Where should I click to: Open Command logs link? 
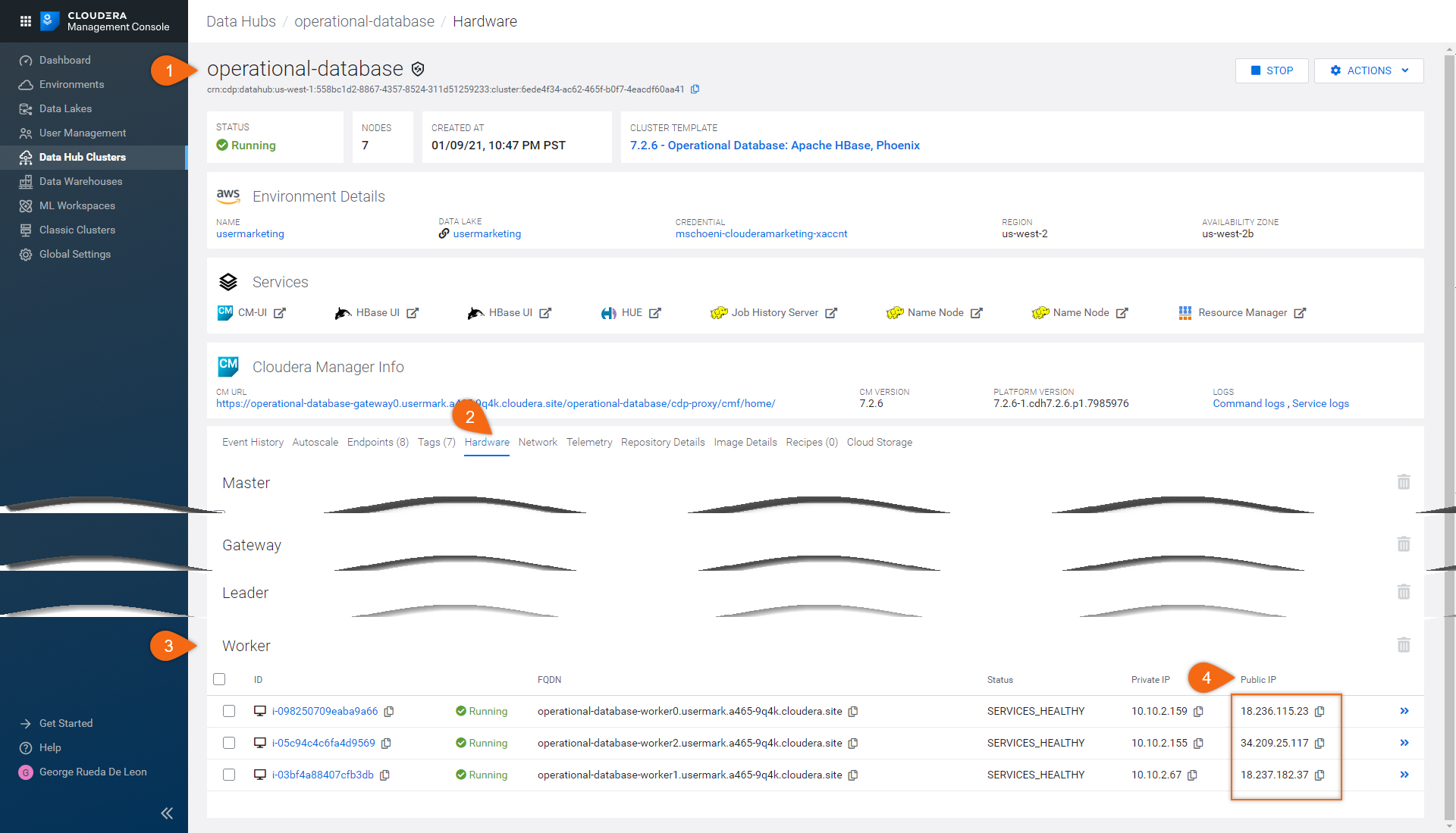click(x=1248, y=404)
